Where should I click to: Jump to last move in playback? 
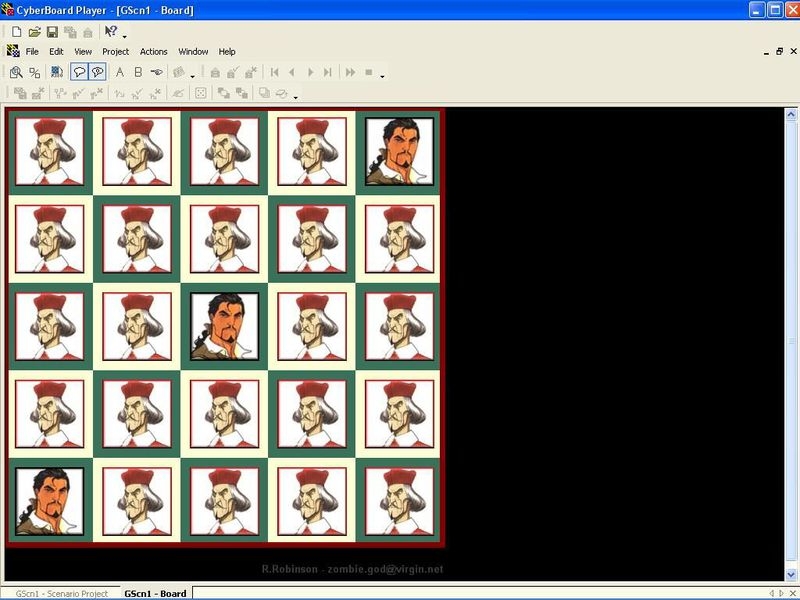pos(328,72)
